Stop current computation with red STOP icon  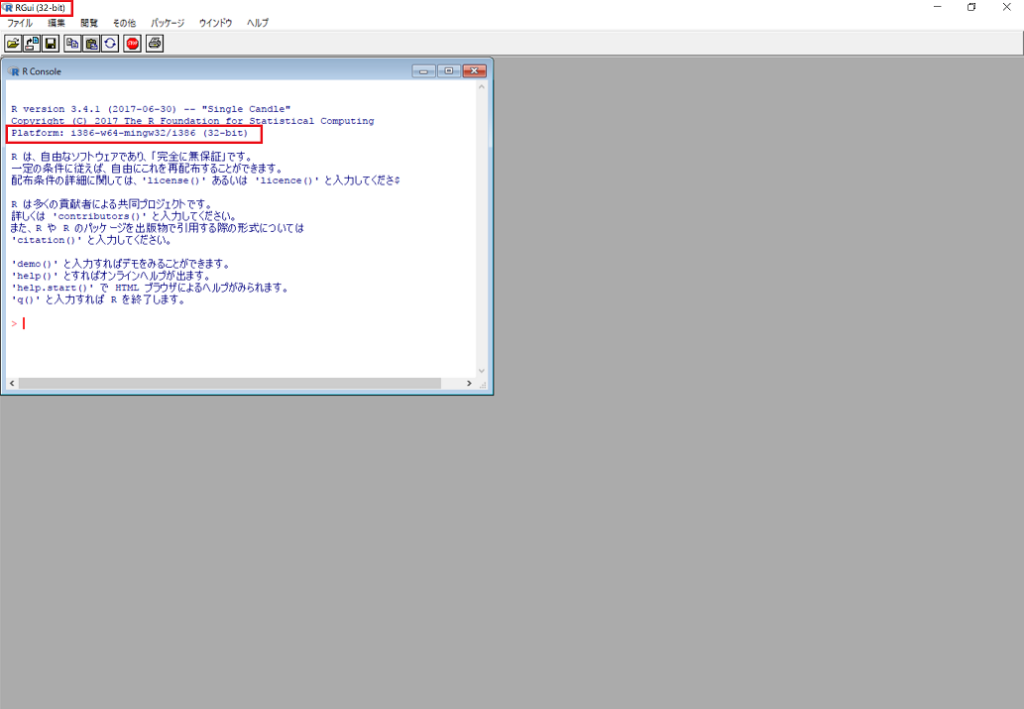click(x=133, y=43)
